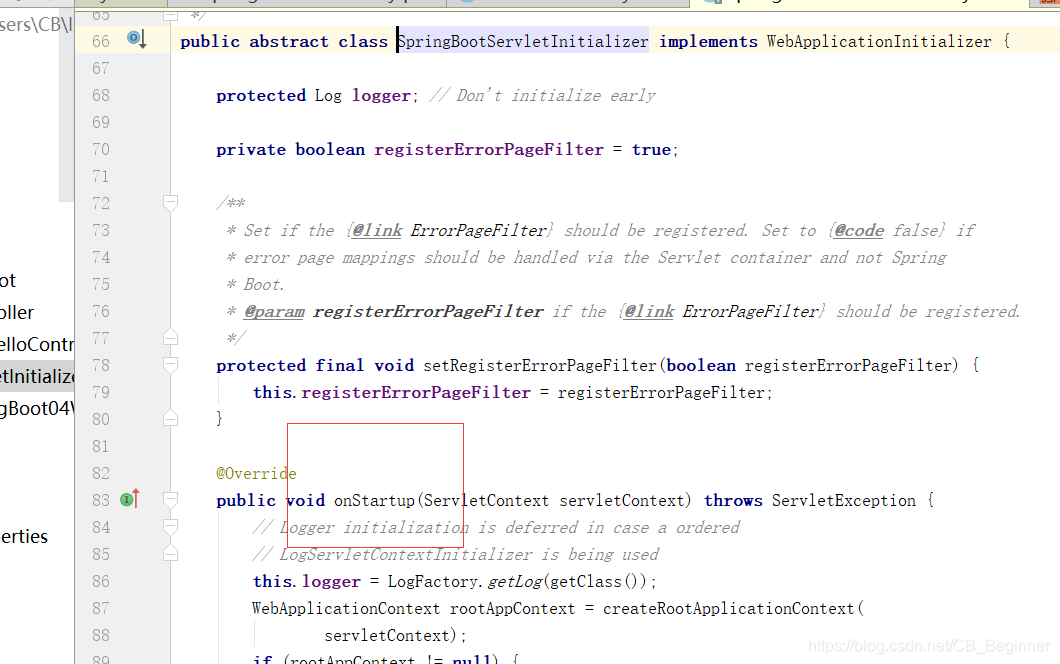This screenshot has height=664, width=1060.
Task: Click the implements-method gutter icon on line 83
Action: (x=130, y=499)
